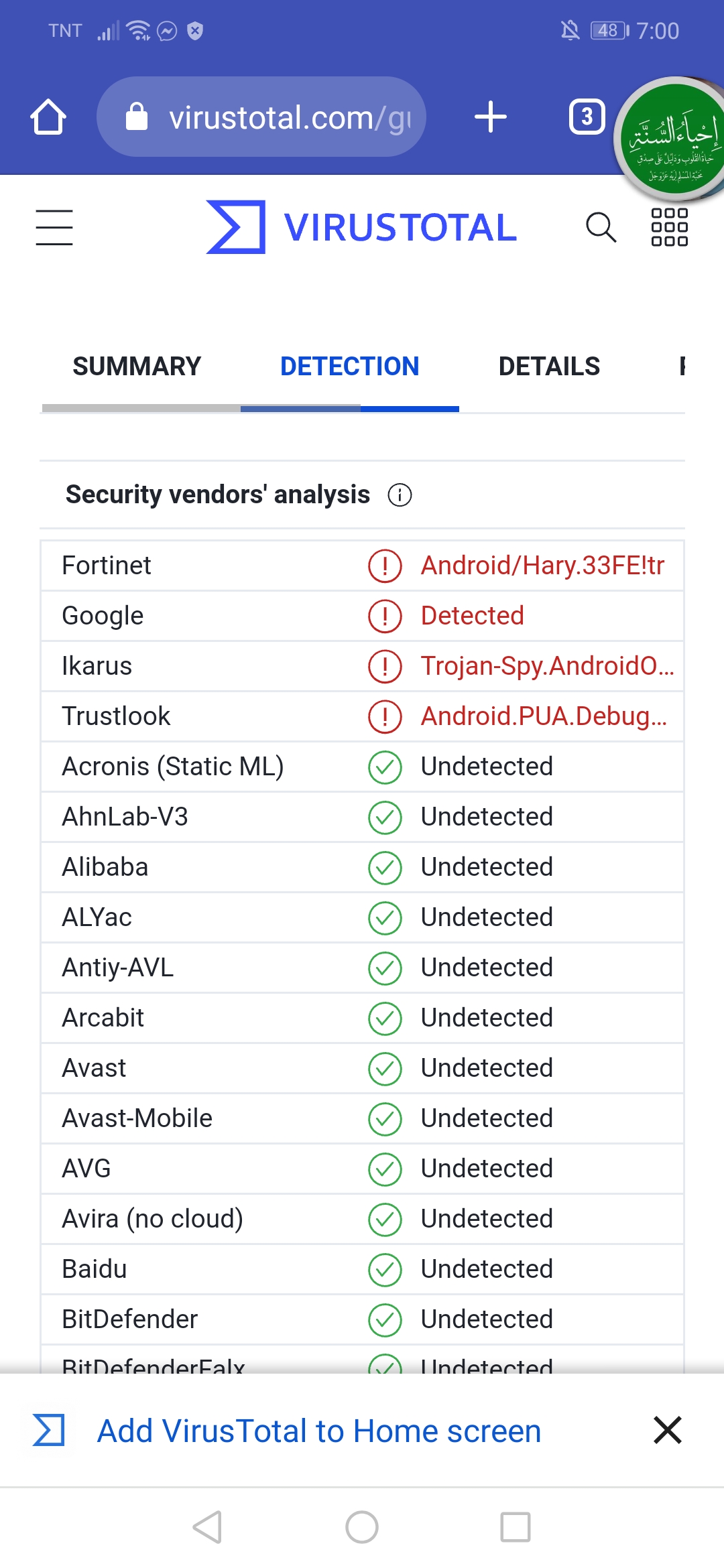Click the info icon beside Security vendors' analysis
Screen dimensions: 724x1568
point(400,495)
